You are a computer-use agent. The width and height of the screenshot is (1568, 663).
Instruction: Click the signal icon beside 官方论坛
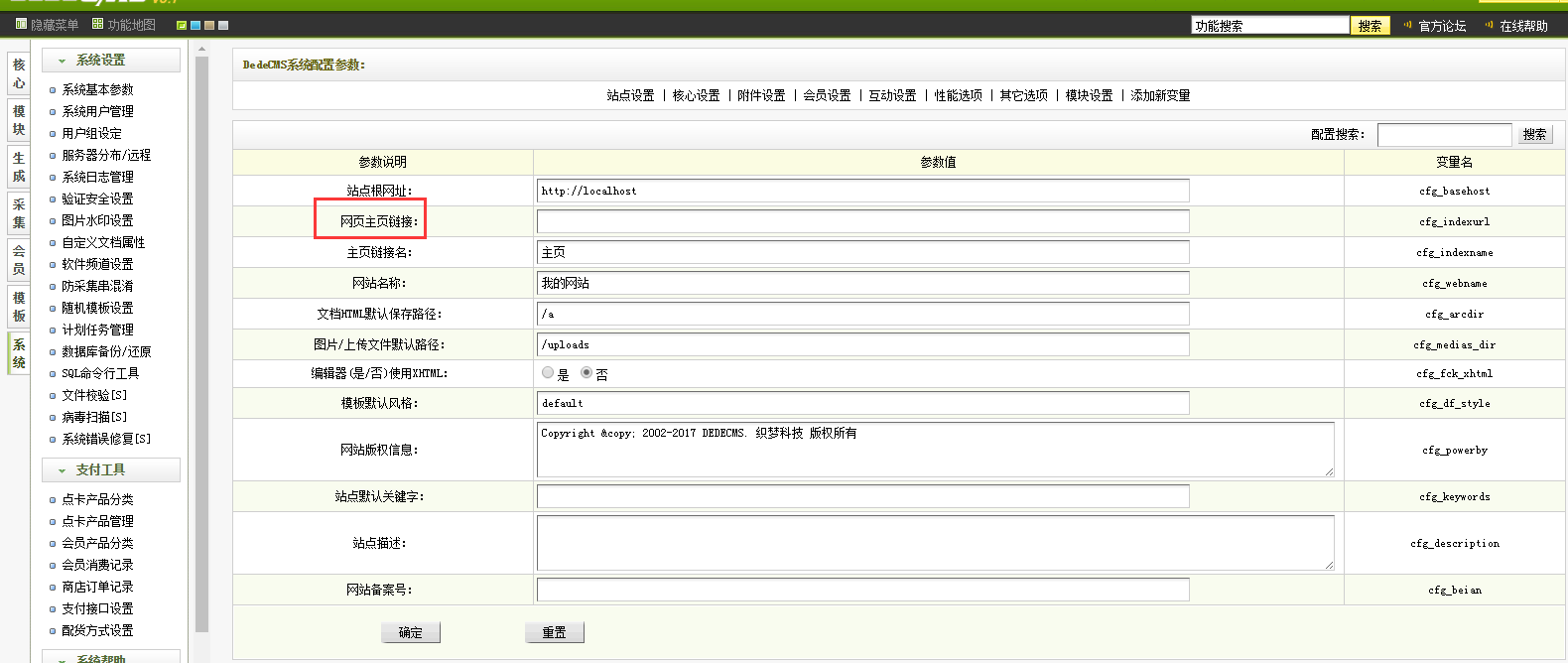1407,25
